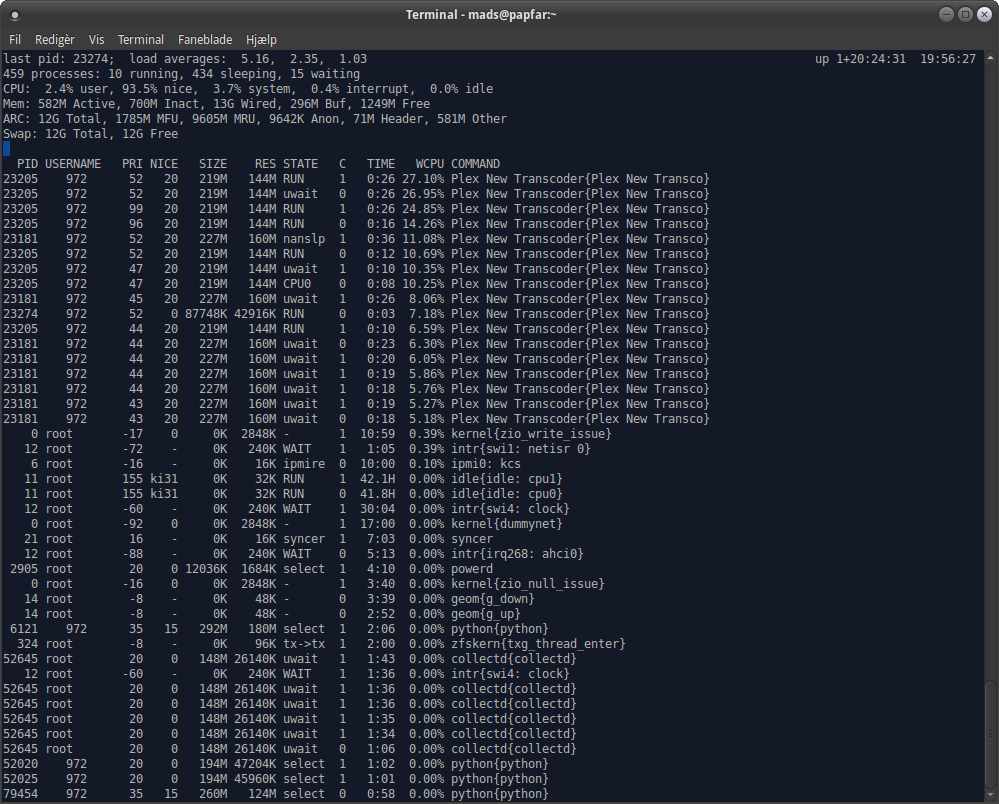Click the 'CPU0' state entry
Image resolution: width=999 pixels, height=804 pixels.
[x=297, y=284]
